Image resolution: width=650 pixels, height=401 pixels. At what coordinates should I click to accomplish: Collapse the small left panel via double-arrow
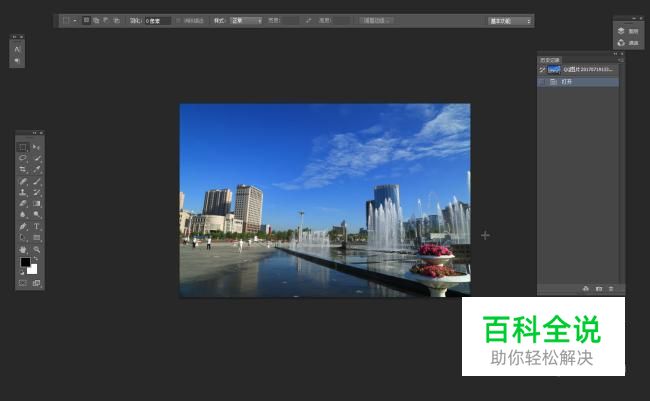pos(15,36)
